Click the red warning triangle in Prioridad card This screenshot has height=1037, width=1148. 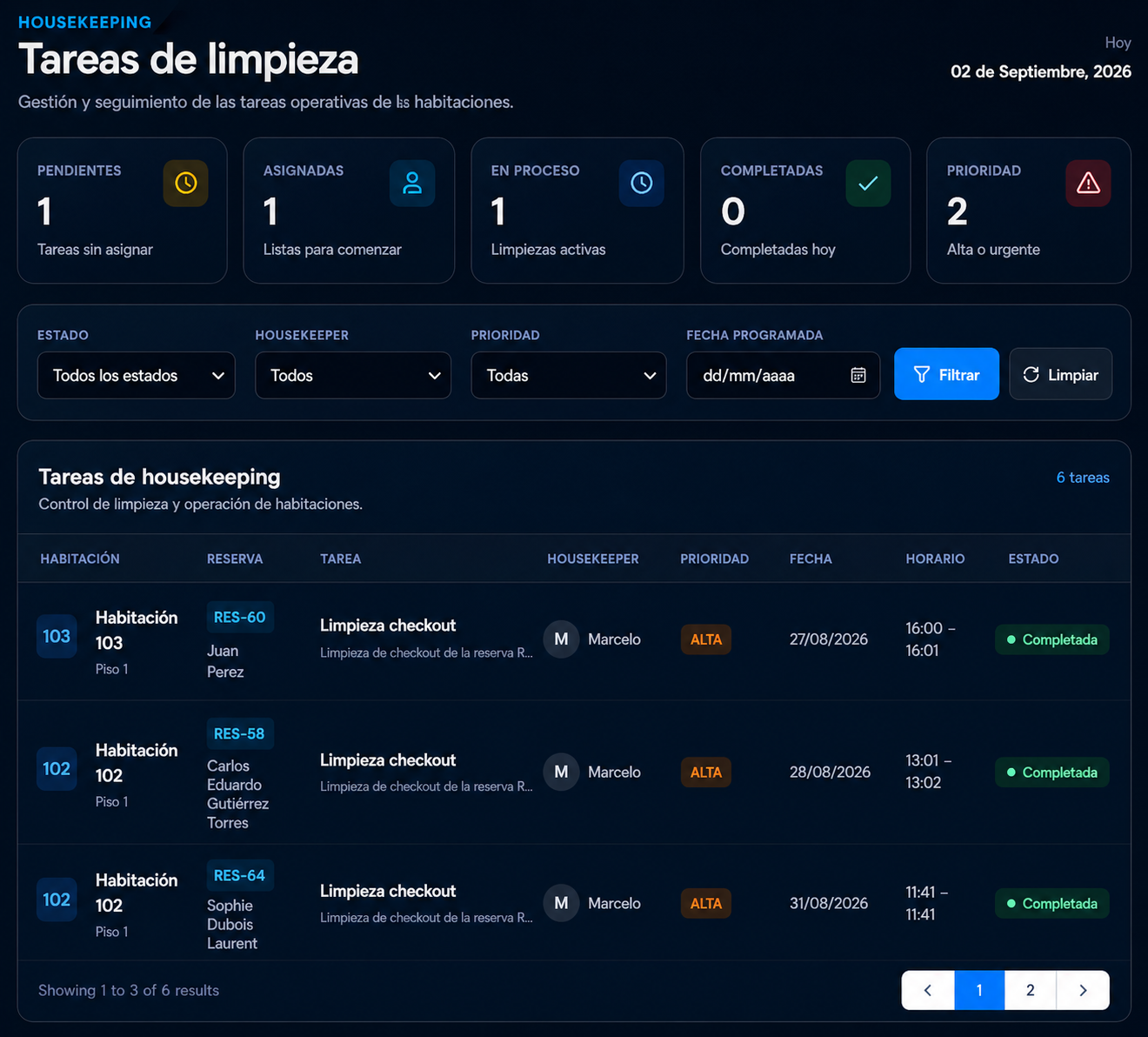[x=1088, y=184]
